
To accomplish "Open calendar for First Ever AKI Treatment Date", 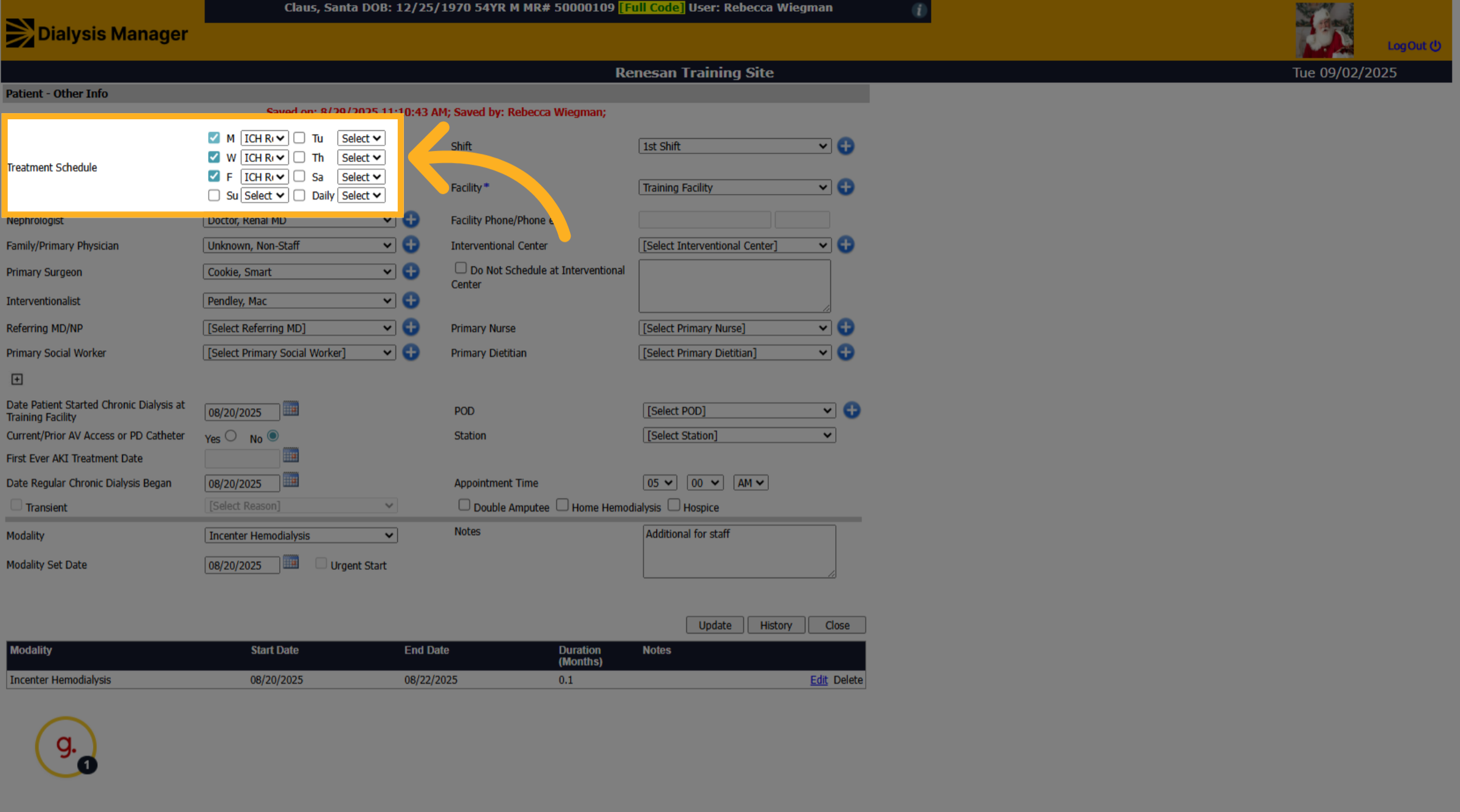I will [291, 455].
